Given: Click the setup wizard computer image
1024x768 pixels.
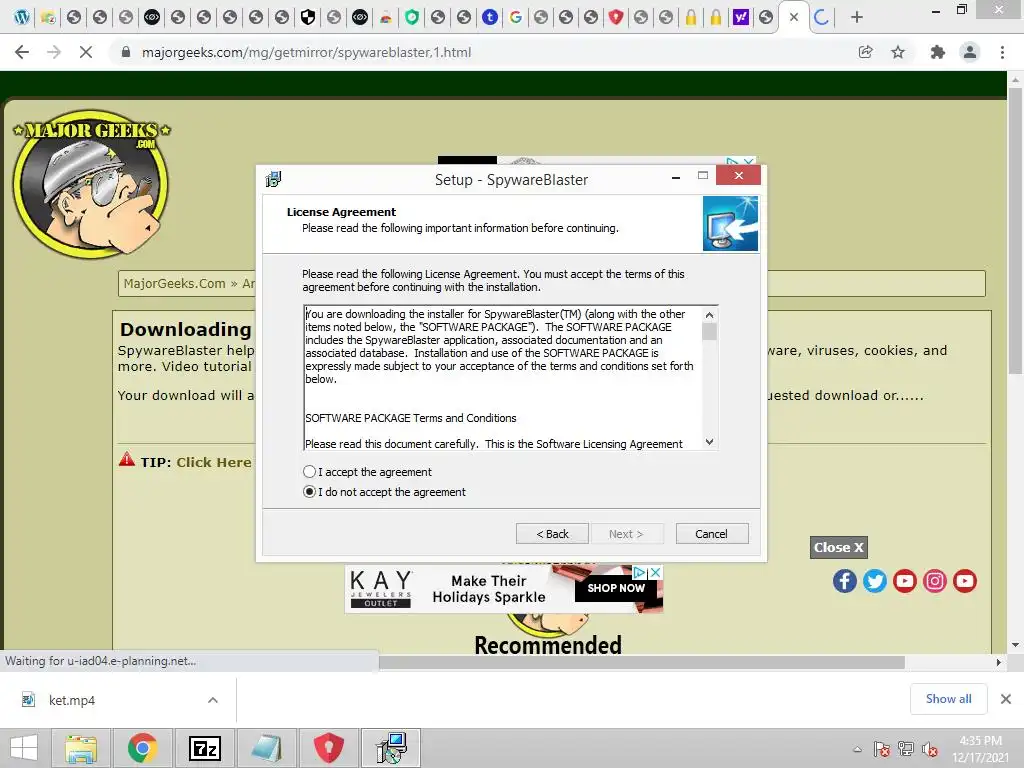Looking at the screenshot, I should (730, 223).
